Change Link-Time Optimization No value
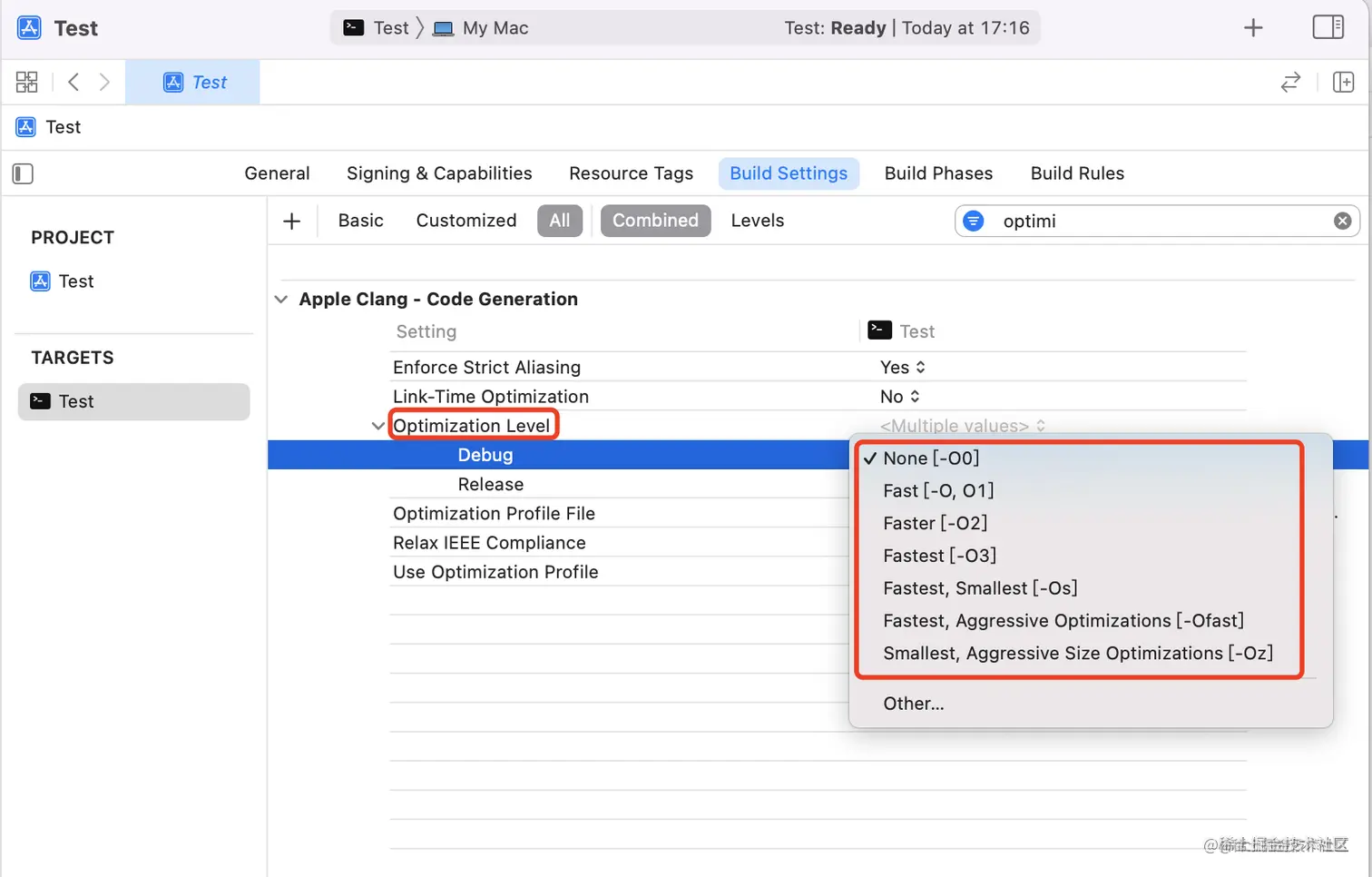 [x=900, y=397]
